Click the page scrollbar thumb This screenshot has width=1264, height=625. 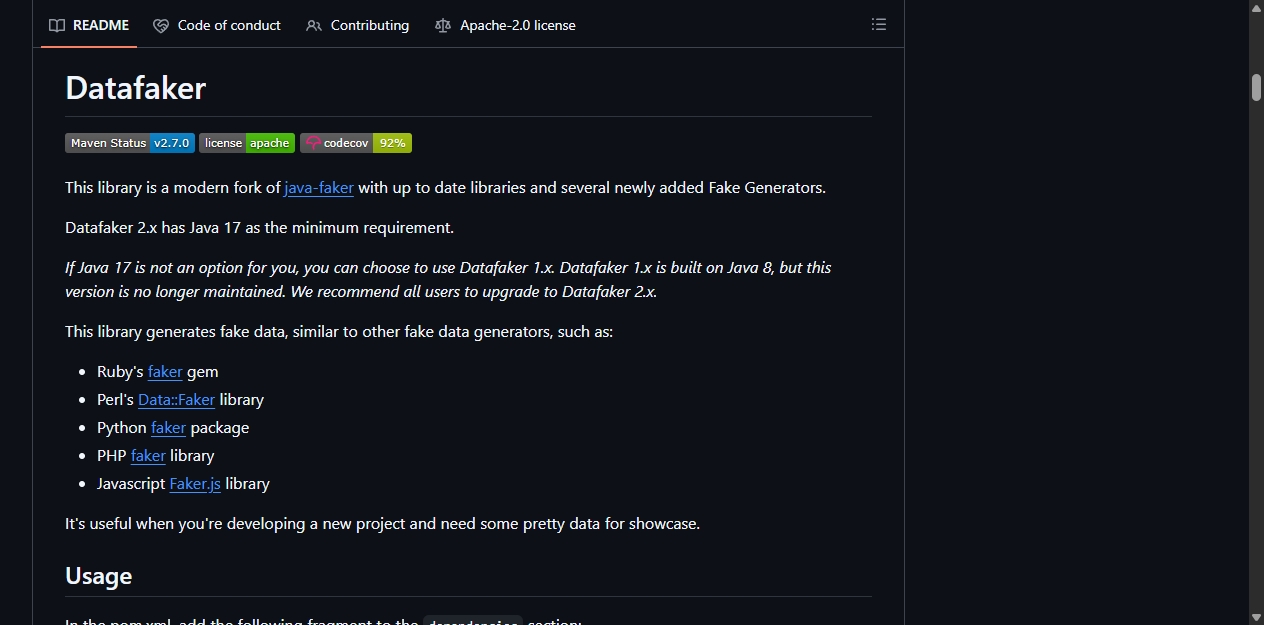point(1256,87)
